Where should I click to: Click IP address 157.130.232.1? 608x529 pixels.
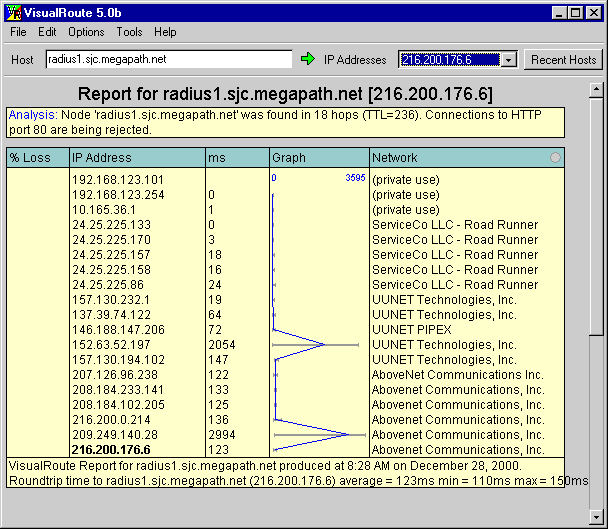point(111,300)
